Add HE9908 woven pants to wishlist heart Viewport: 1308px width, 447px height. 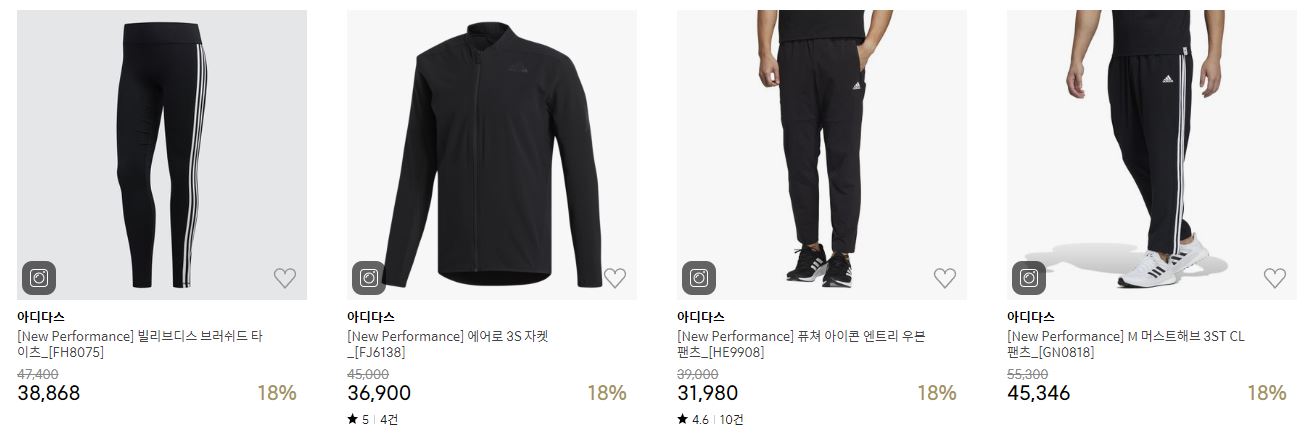pyautogui.click(x=945, y=278)
